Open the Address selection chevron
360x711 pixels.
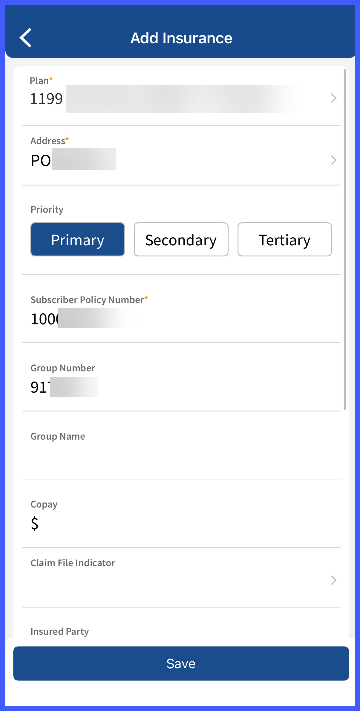pos(333,160)
